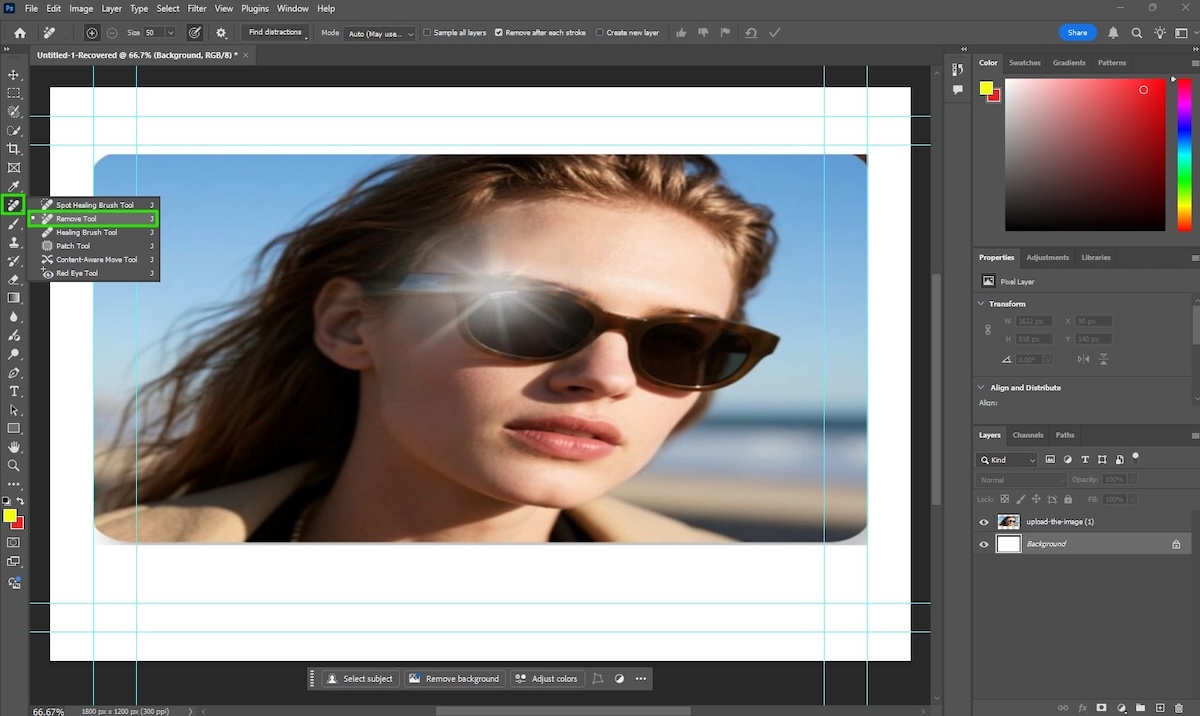
Task: Toggle the layer filter on/off switch
Action: 1136,457
